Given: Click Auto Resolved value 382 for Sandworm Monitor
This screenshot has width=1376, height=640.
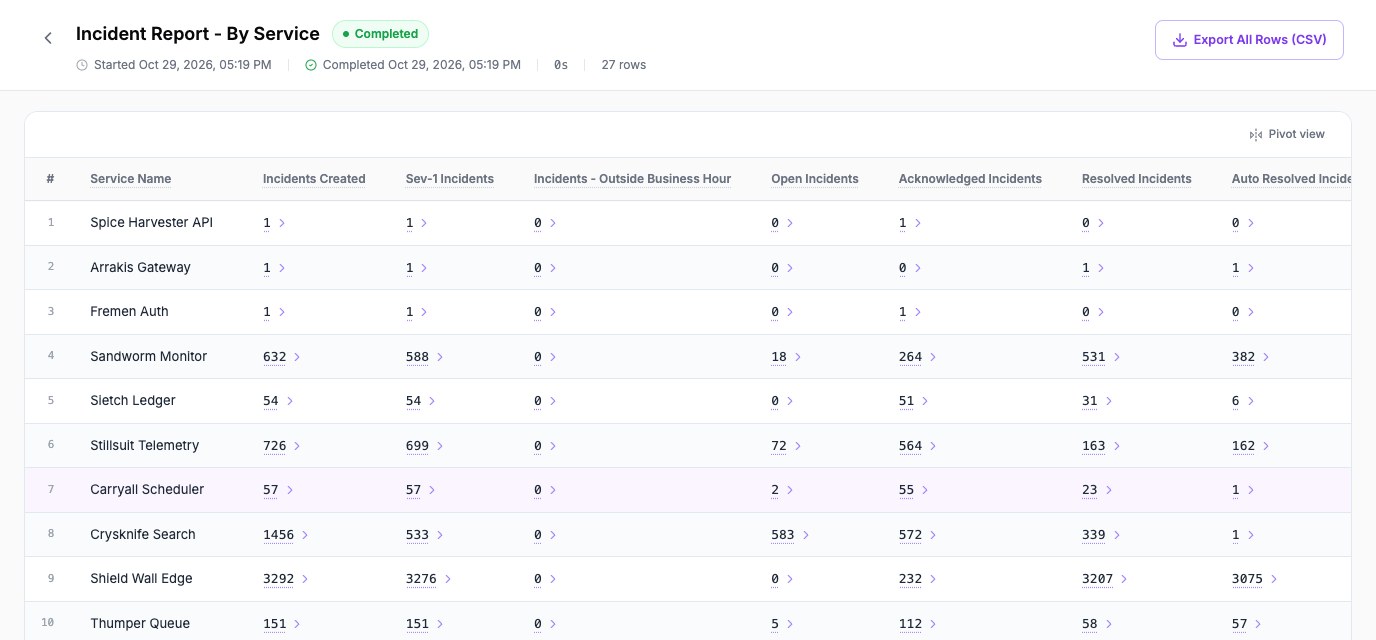Looking at the screenshot, I should (1243, 357).
